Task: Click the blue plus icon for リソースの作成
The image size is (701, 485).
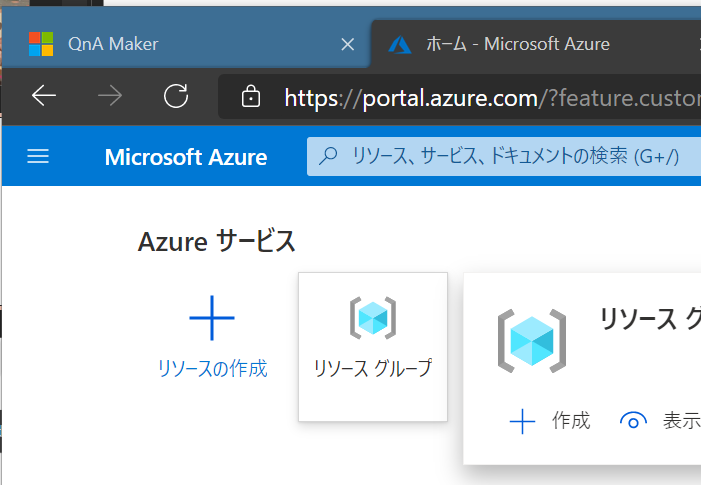Action: pyautogui.click(x=212, y=318)
